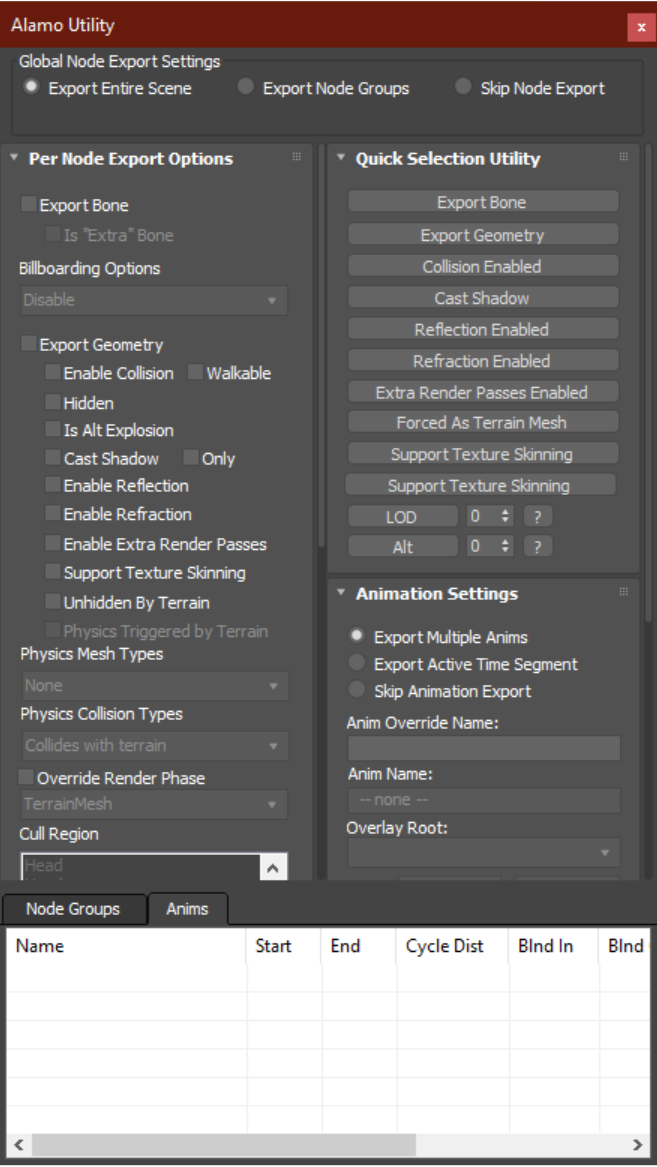Click Cast Shadow quick selection button
Viewport: 657px width, 1167px height.
tap(482, 298)
